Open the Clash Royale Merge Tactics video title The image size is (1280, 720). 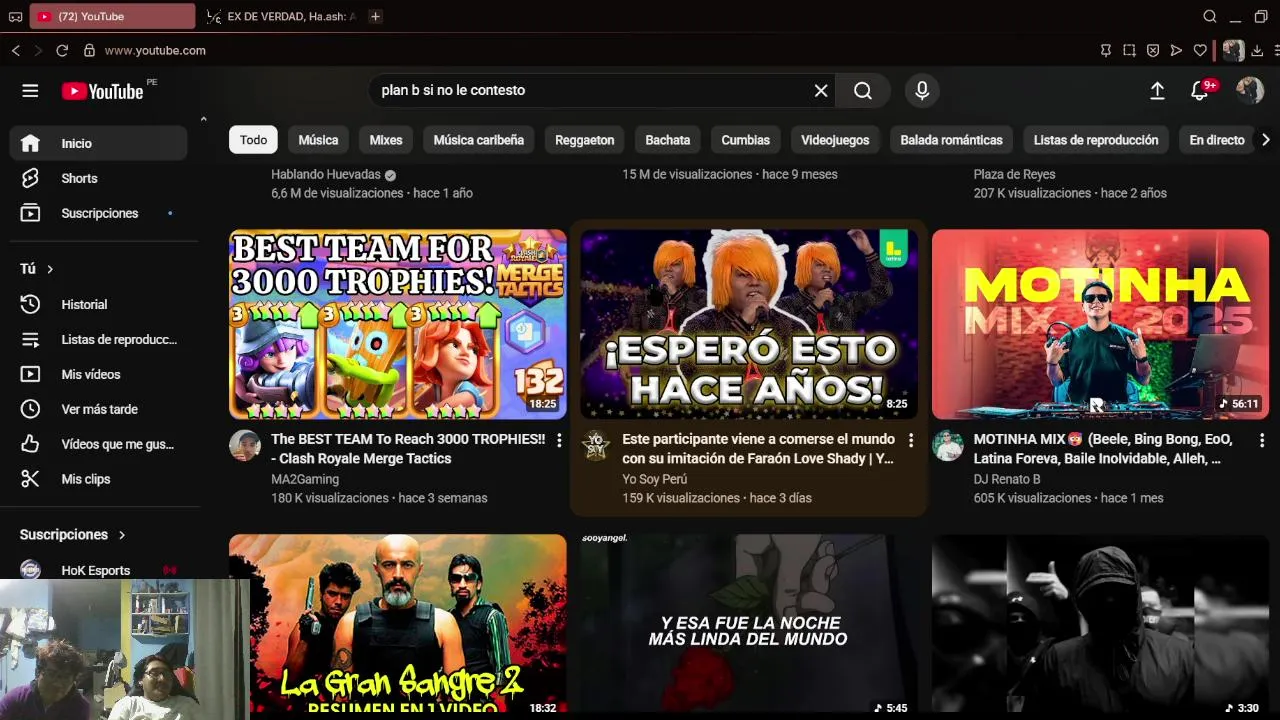pyautogui.click(x=408, y=449)
